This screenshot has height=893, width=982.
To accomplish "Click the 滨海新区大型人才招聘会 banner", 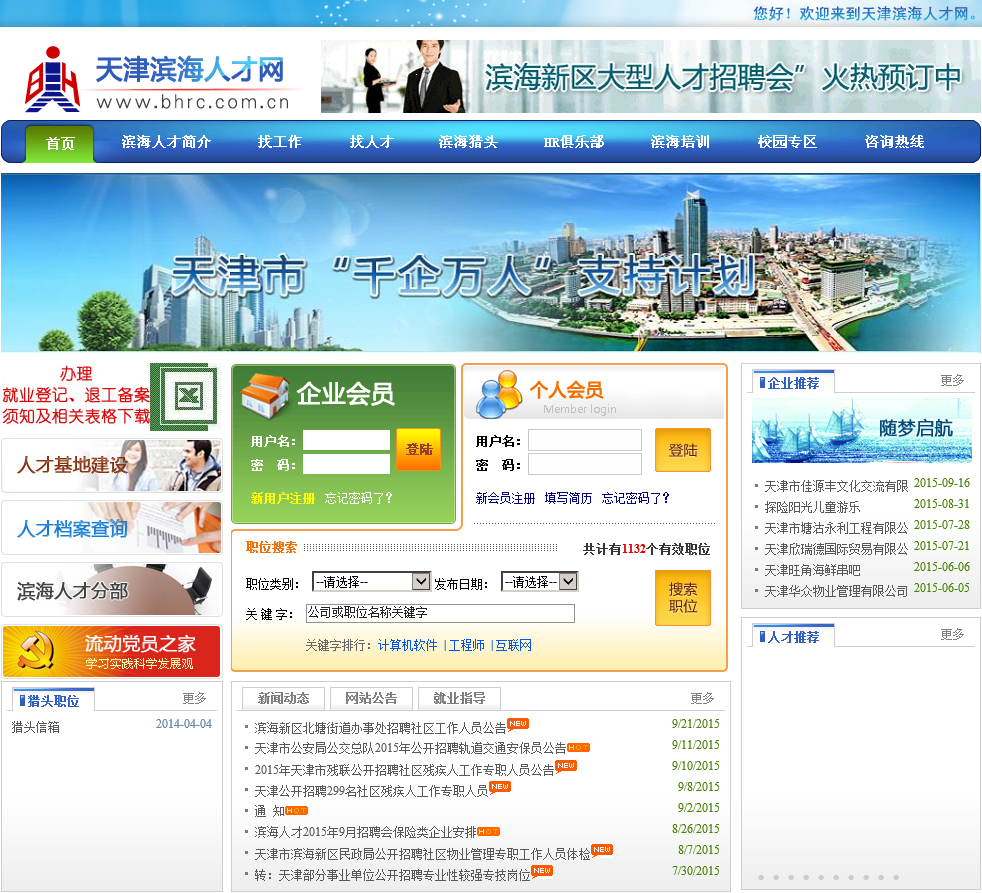I will click(650, 76).
